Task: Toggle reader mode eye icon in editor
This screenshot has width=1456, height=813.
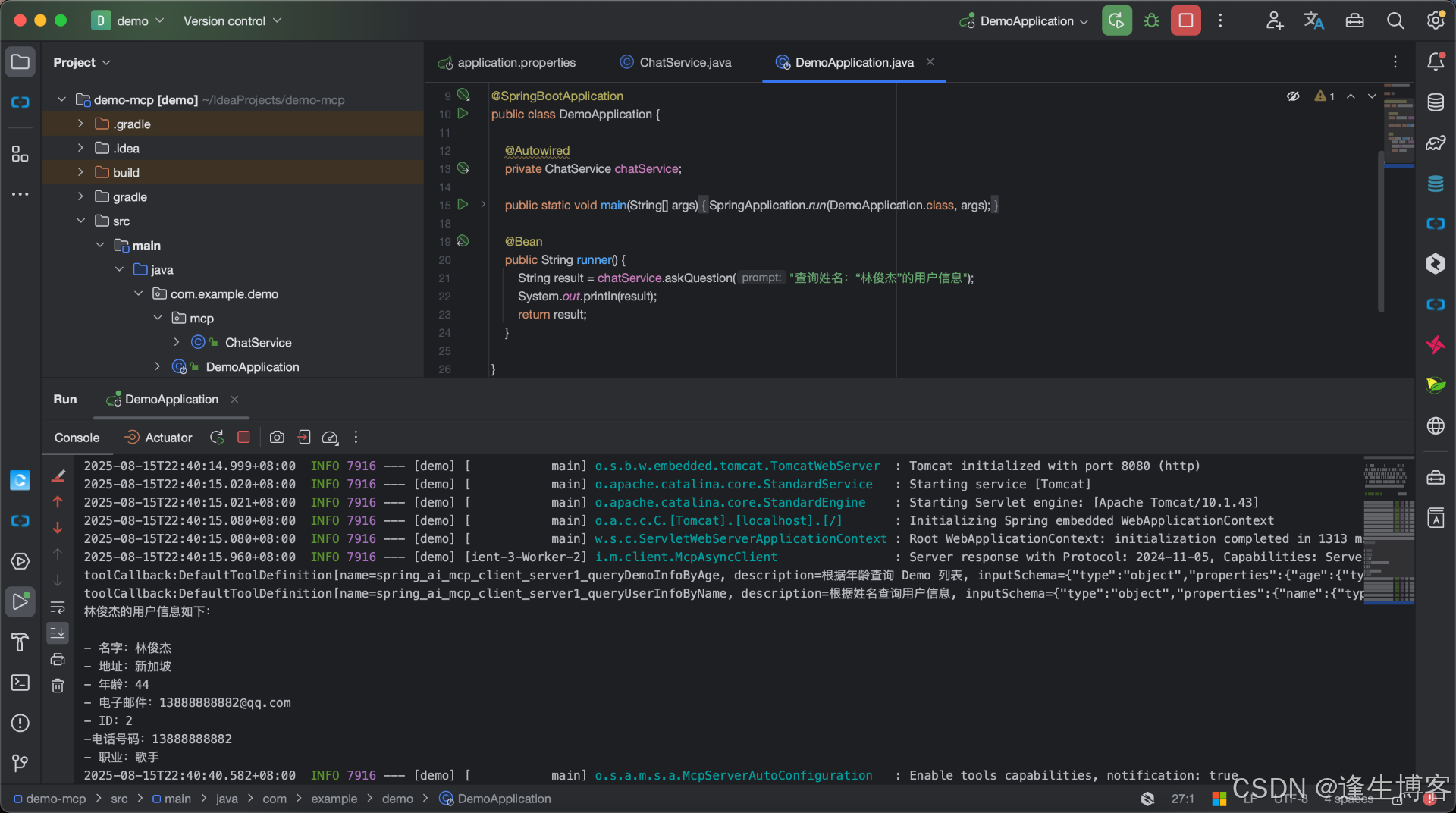Action: coord(1293,96)
